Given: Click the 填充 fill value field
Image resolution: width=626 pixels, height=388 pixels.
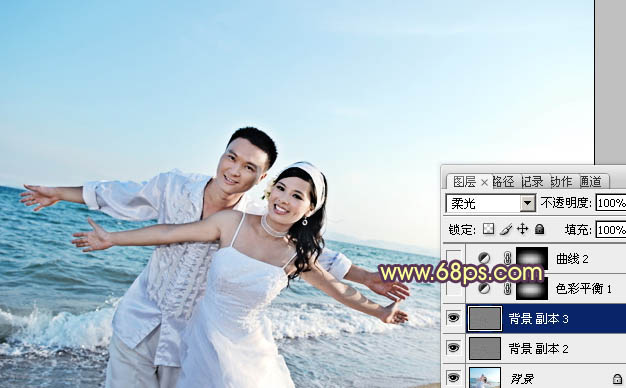Looking at the screenshot, I should (x=611, y=230).
